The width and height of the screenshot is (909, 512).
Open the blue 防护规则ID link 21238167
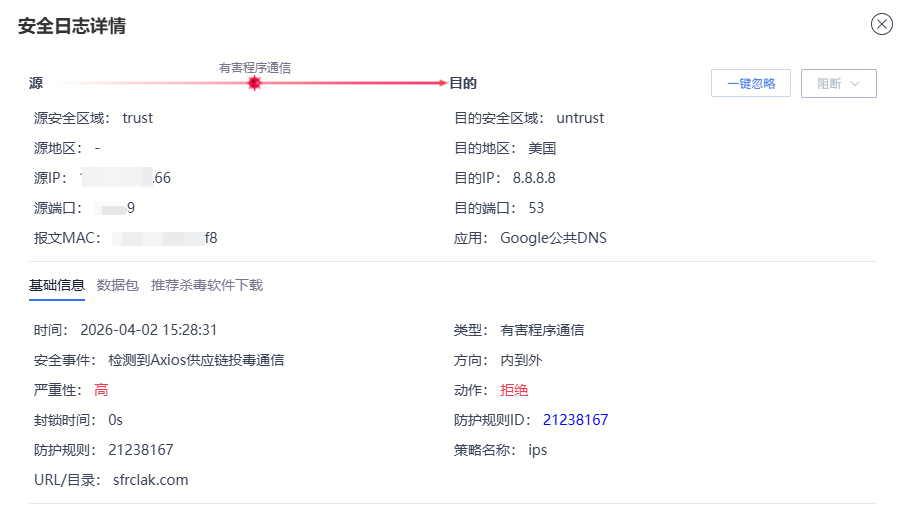point(575,420)
